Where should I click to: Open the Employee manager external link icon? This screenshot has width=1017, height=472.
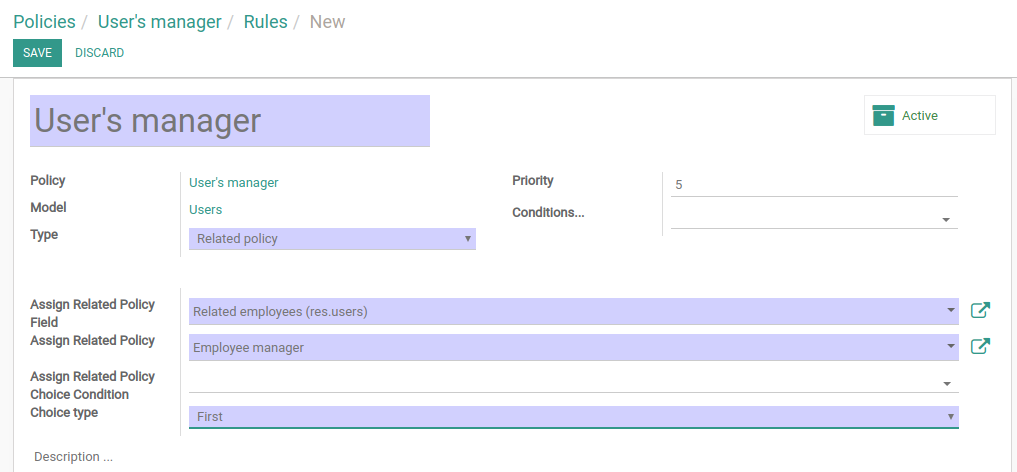click(980, 346)
